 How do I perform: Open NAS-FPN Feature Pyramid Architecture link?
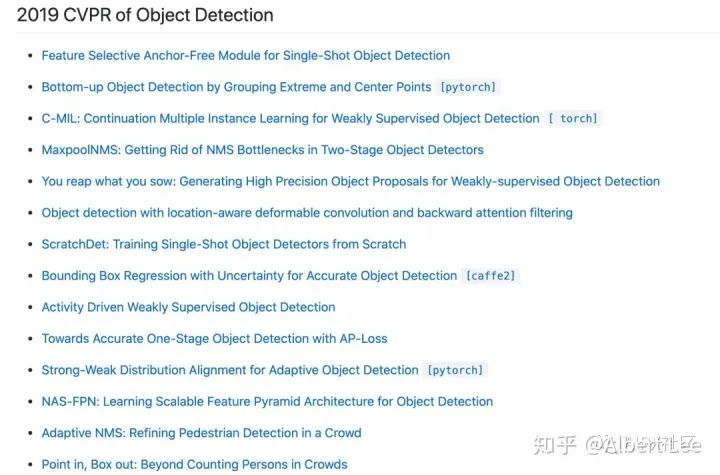pos(267,401)
